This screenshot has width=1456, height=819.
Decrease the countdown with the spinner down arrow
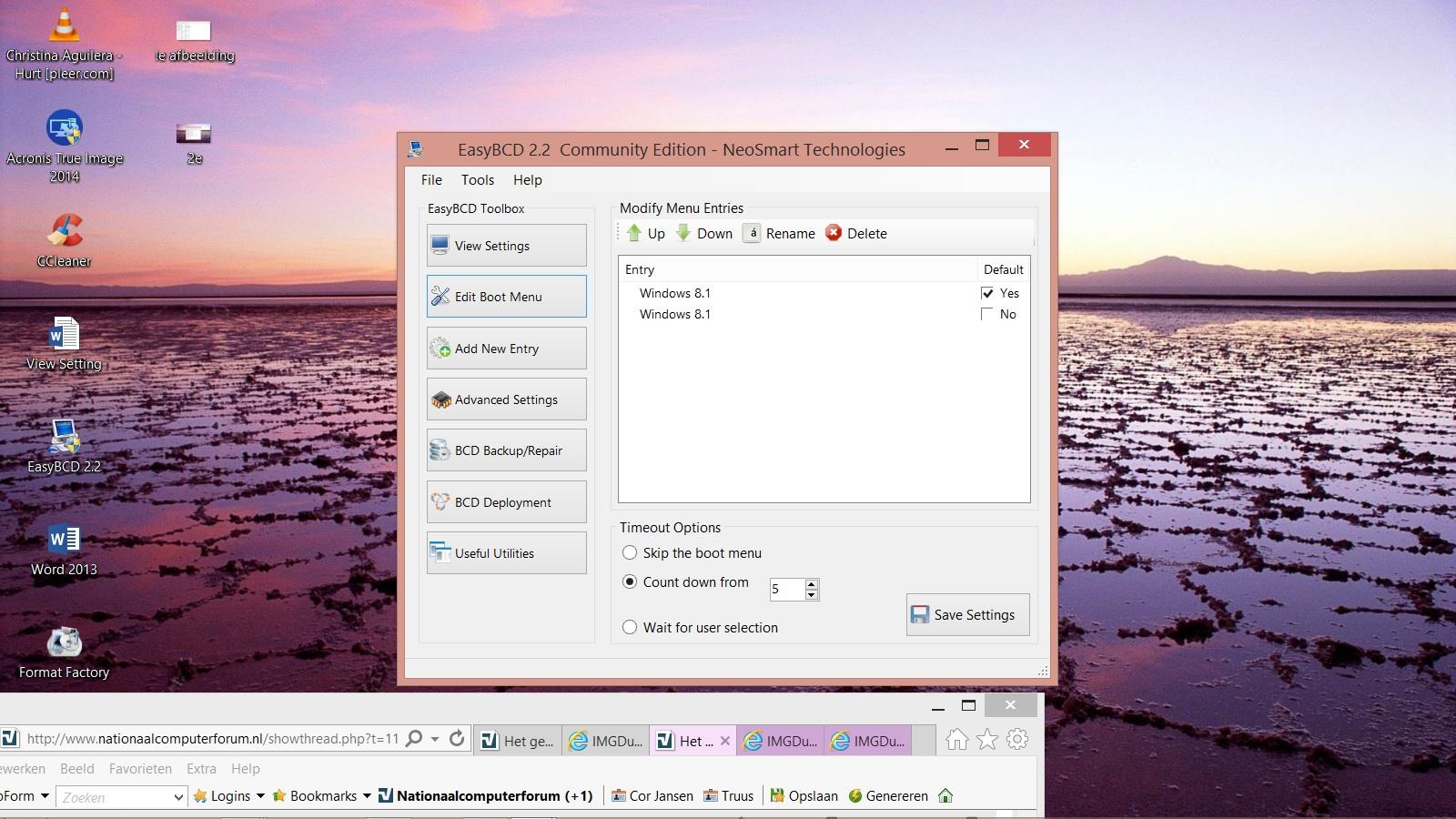coord(812,595)
